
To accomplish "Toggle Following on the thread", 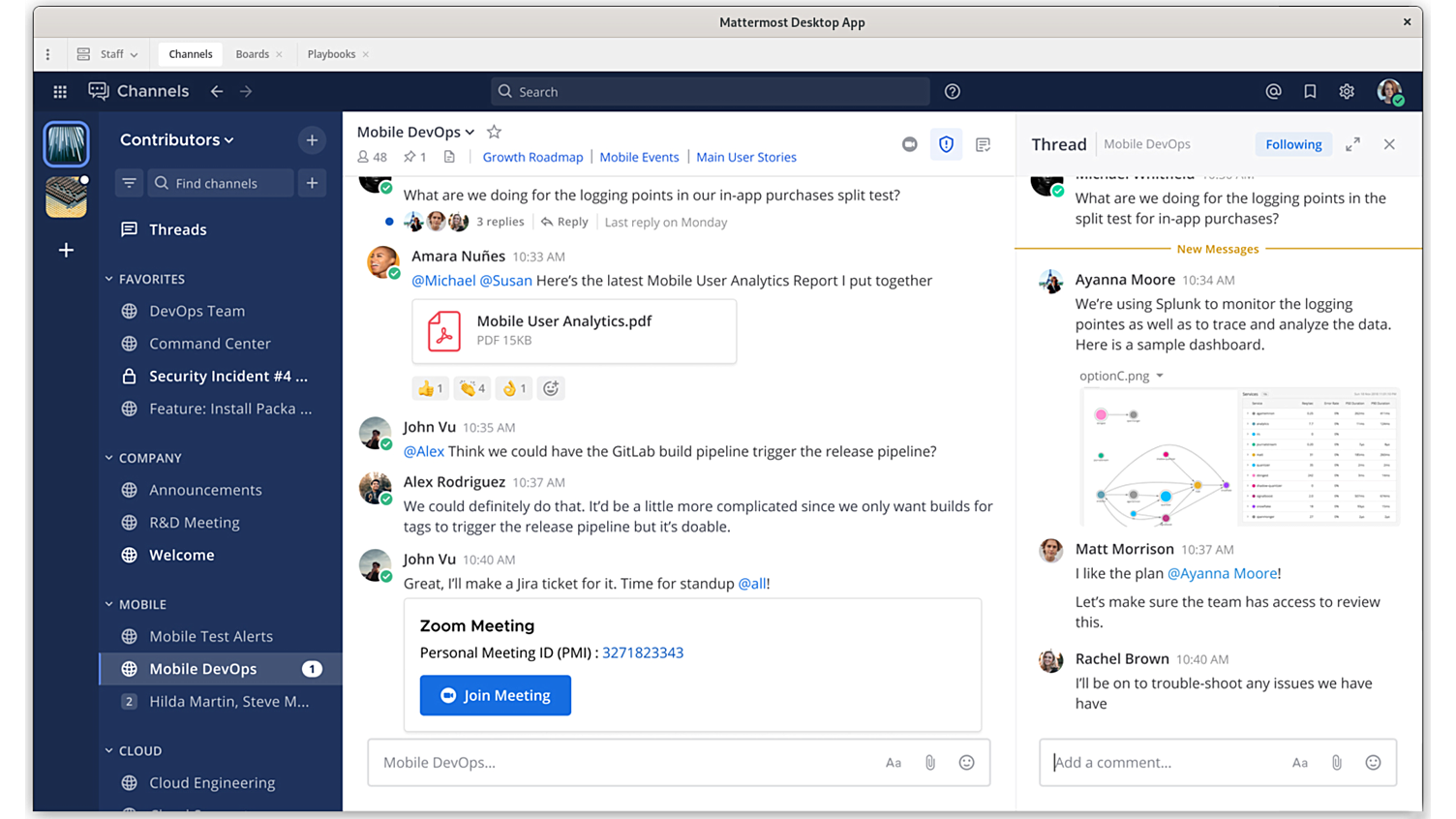I will 1293,144.
